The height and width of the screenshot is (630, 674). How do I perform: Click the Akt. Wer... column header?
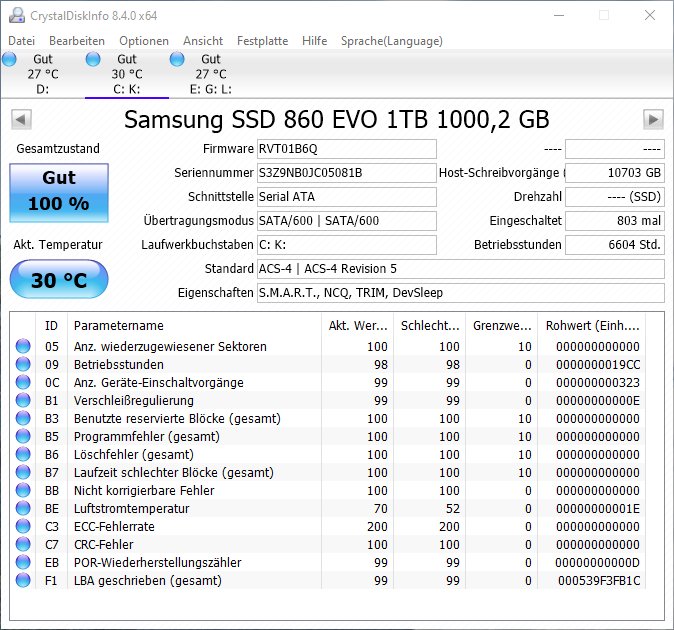pyautogui.click(x=357, y=325)
